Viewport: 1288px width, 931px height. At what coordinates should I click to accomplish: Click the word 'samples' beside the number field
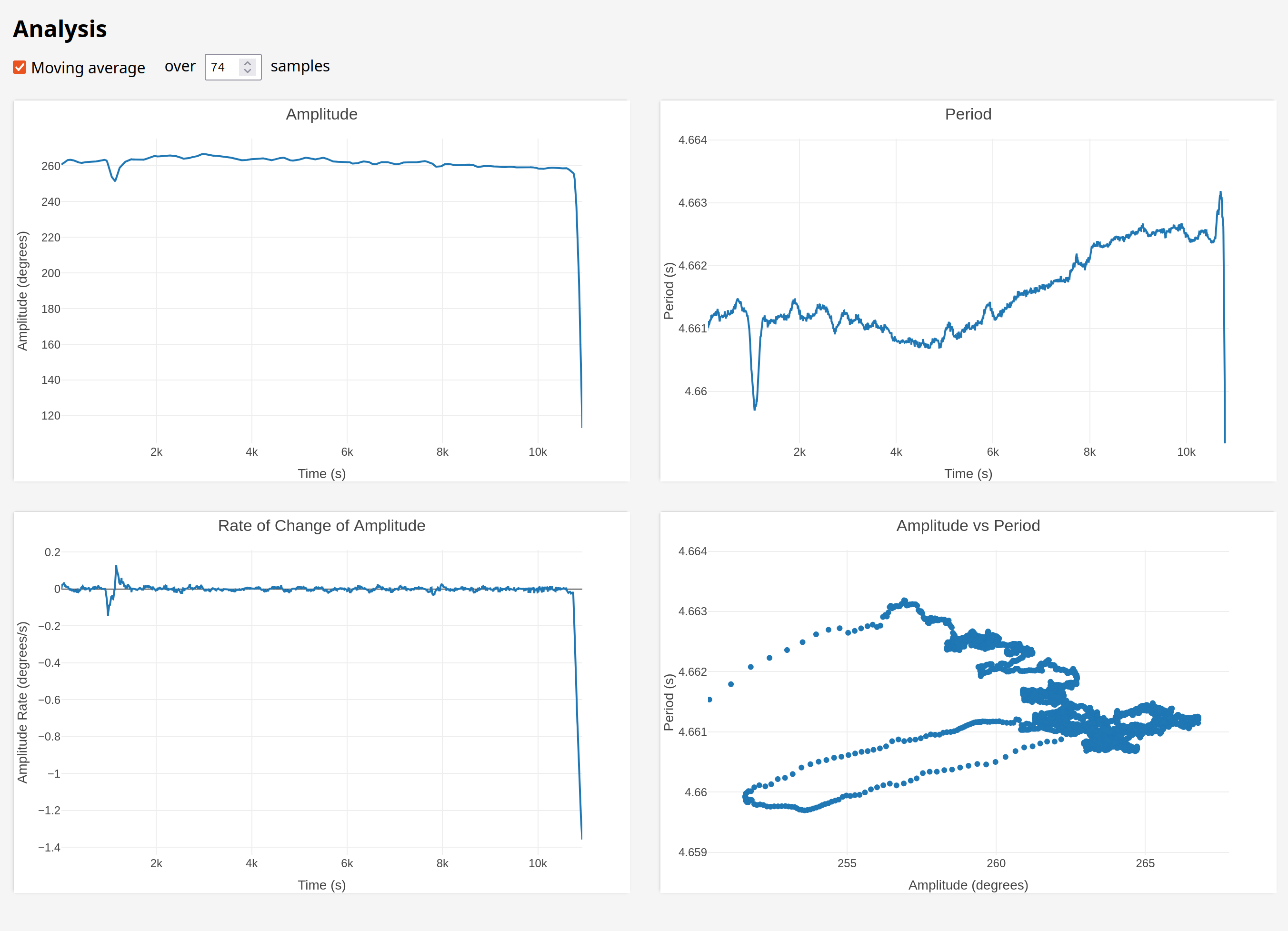300,67
